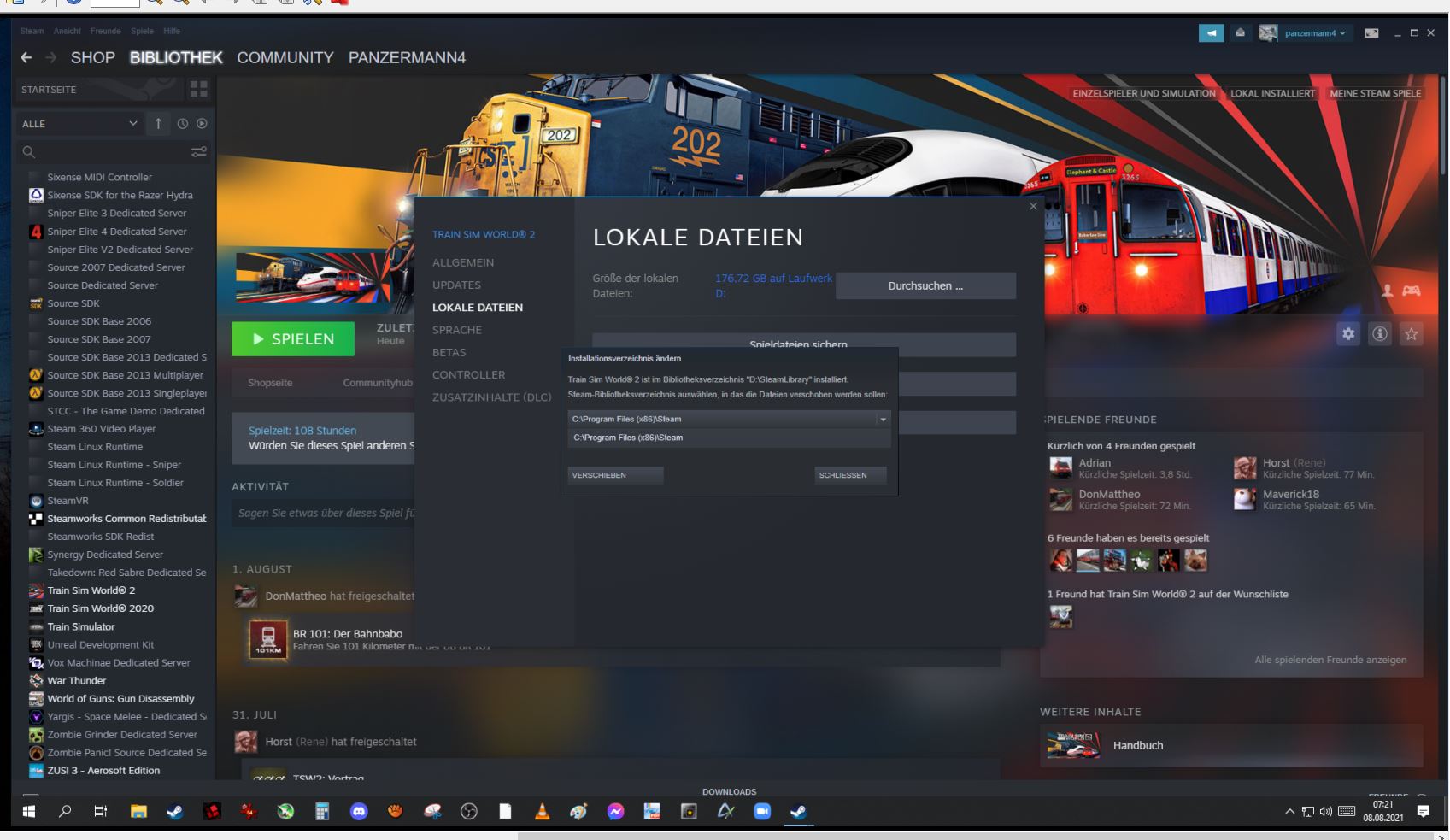
Task: Open the Shopseite link
Action: (270, 383)
